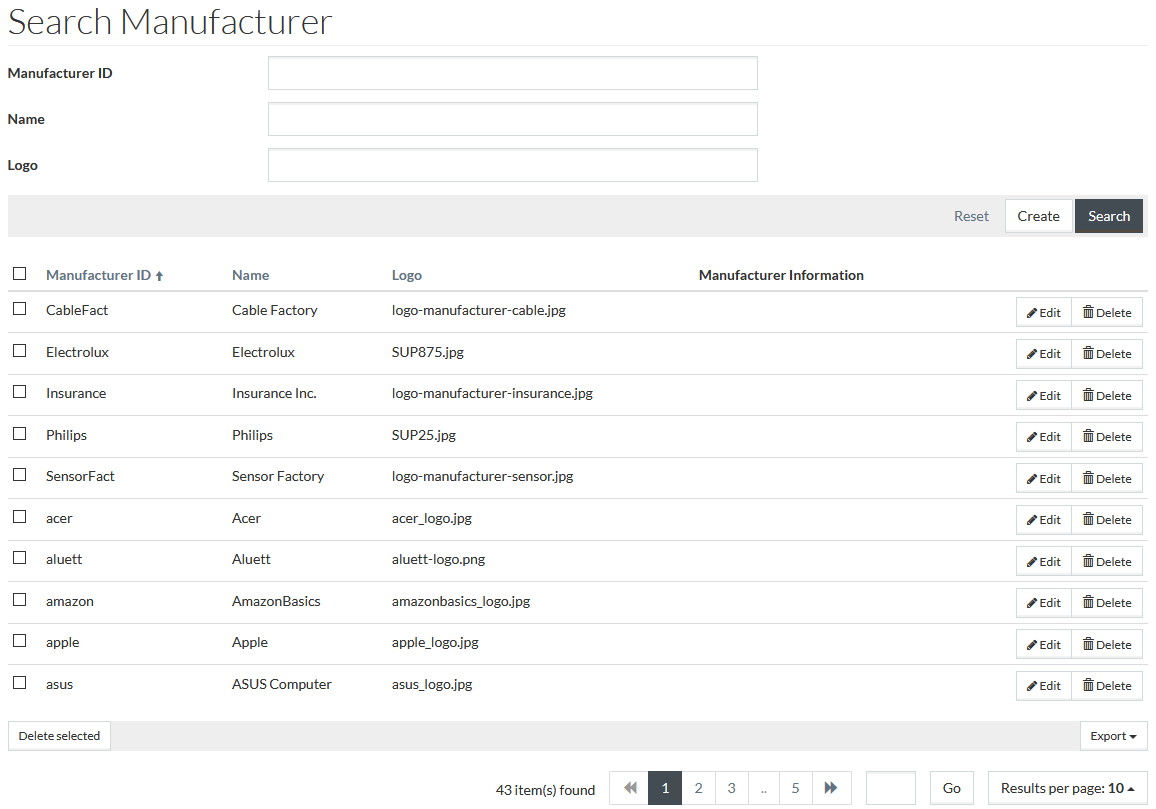Delete the Insurance manufacturer
This screenshot has height=809, width=1156.
(x=1107, y=395)
